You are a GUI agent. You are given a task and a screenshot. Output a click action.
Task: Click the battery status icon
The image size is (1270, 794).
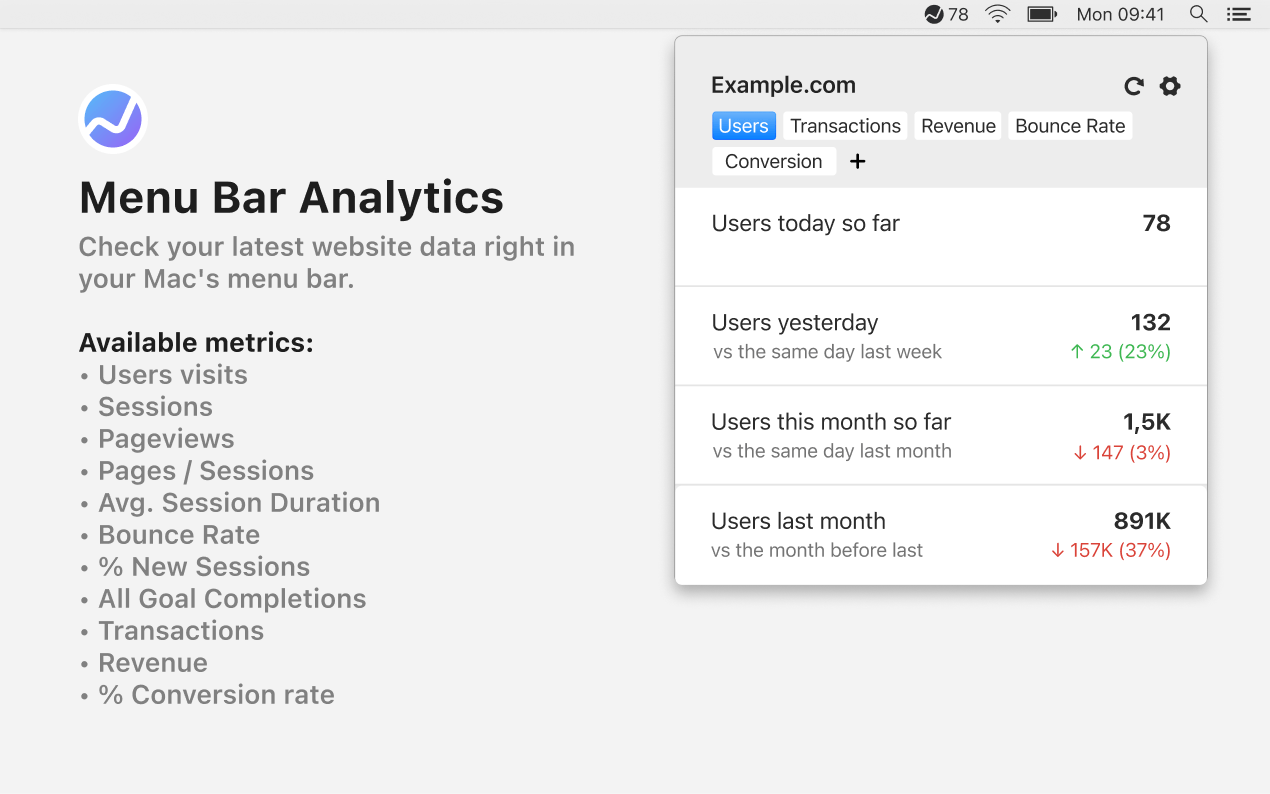1042,14
